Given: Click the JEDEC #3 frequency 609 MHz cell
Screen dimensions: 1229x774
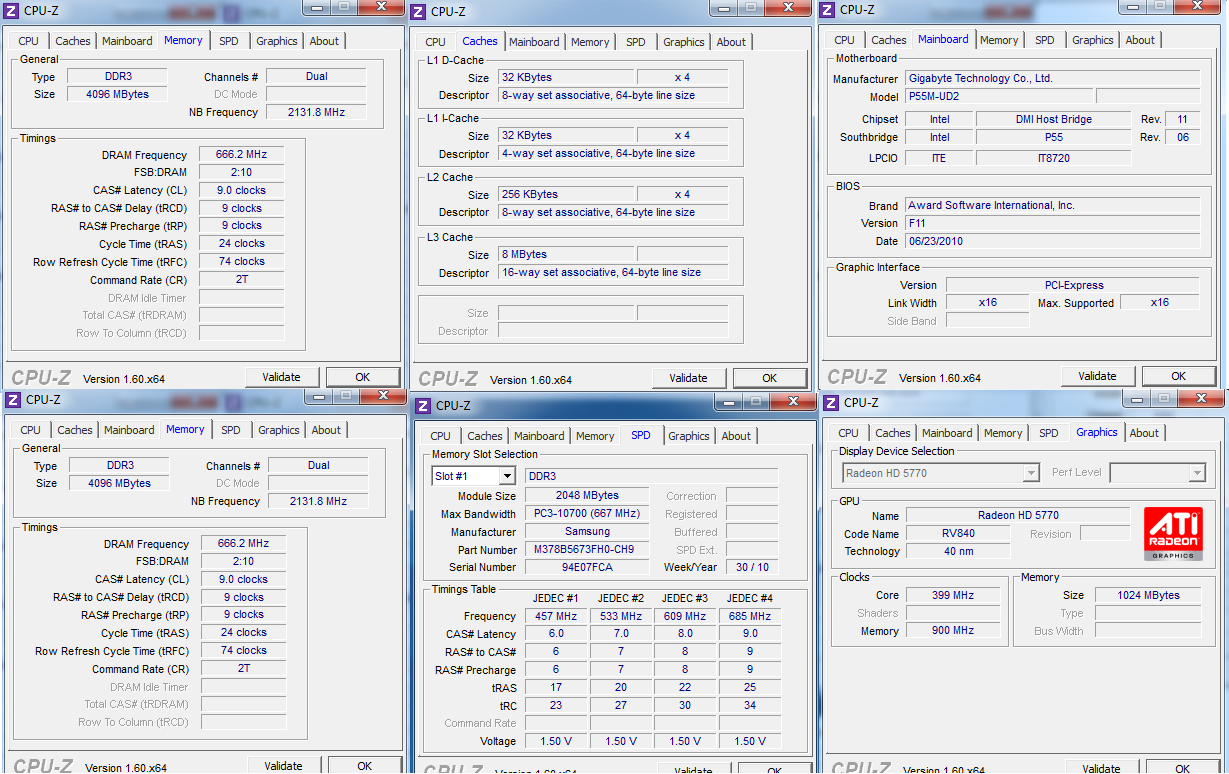Looking at the screenshot, I should (x=685, y=616).
